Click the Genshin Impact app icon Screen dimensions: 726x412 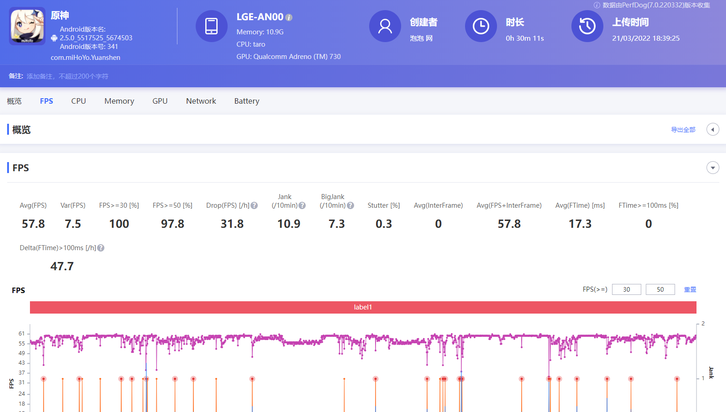tap(27, 28)
